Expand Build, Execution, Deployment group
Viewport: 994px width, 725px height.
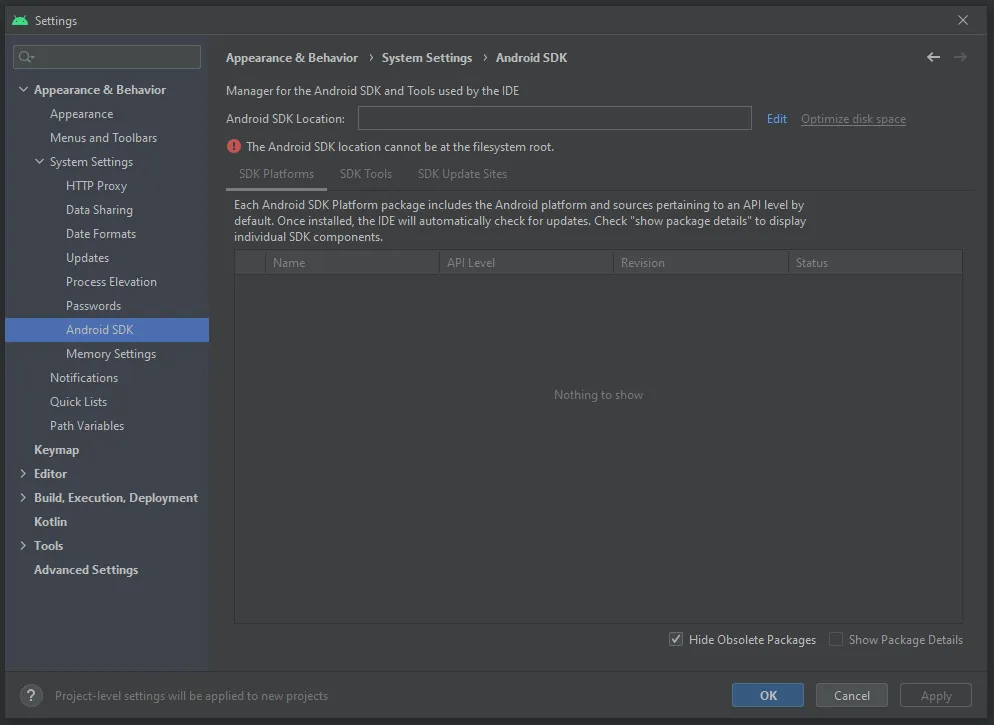pos(23,497)
